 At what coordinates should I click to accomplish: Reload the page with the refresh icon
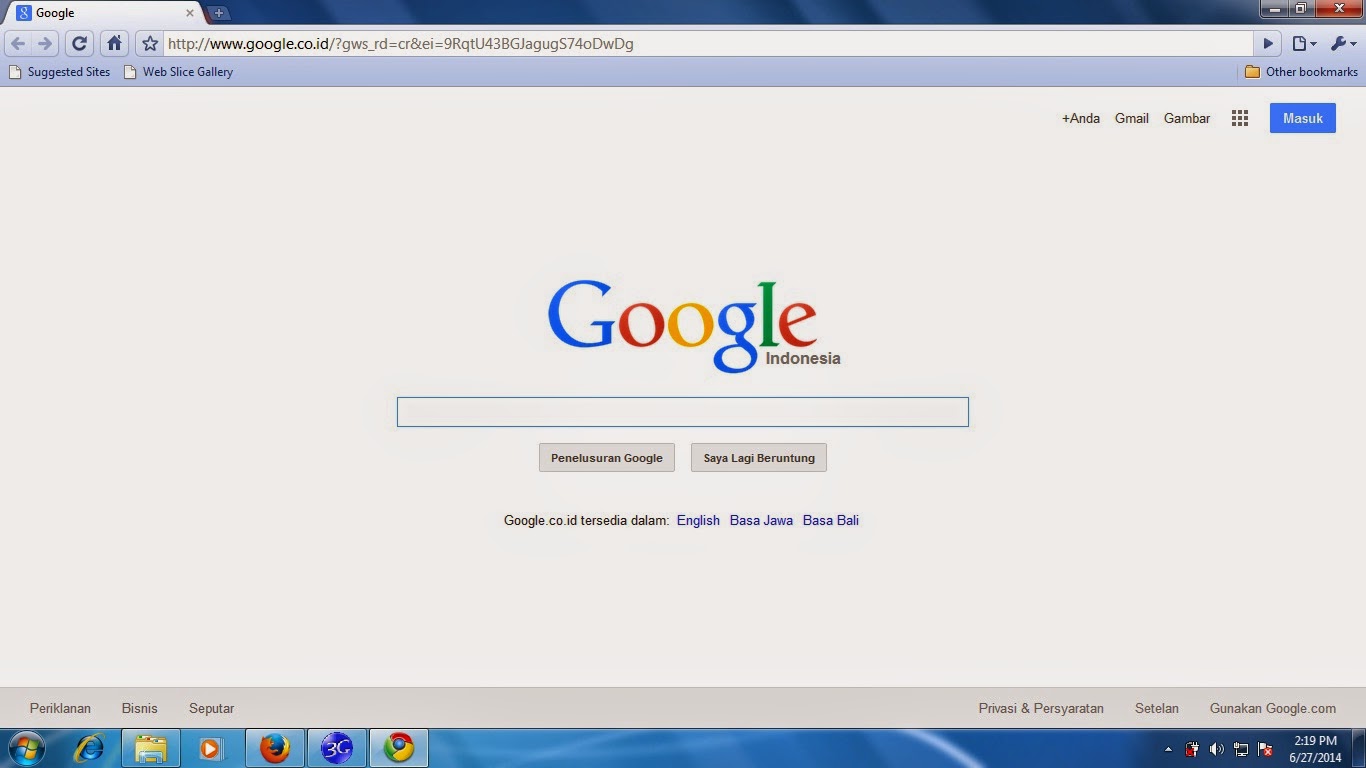click(x=80, y=44)
